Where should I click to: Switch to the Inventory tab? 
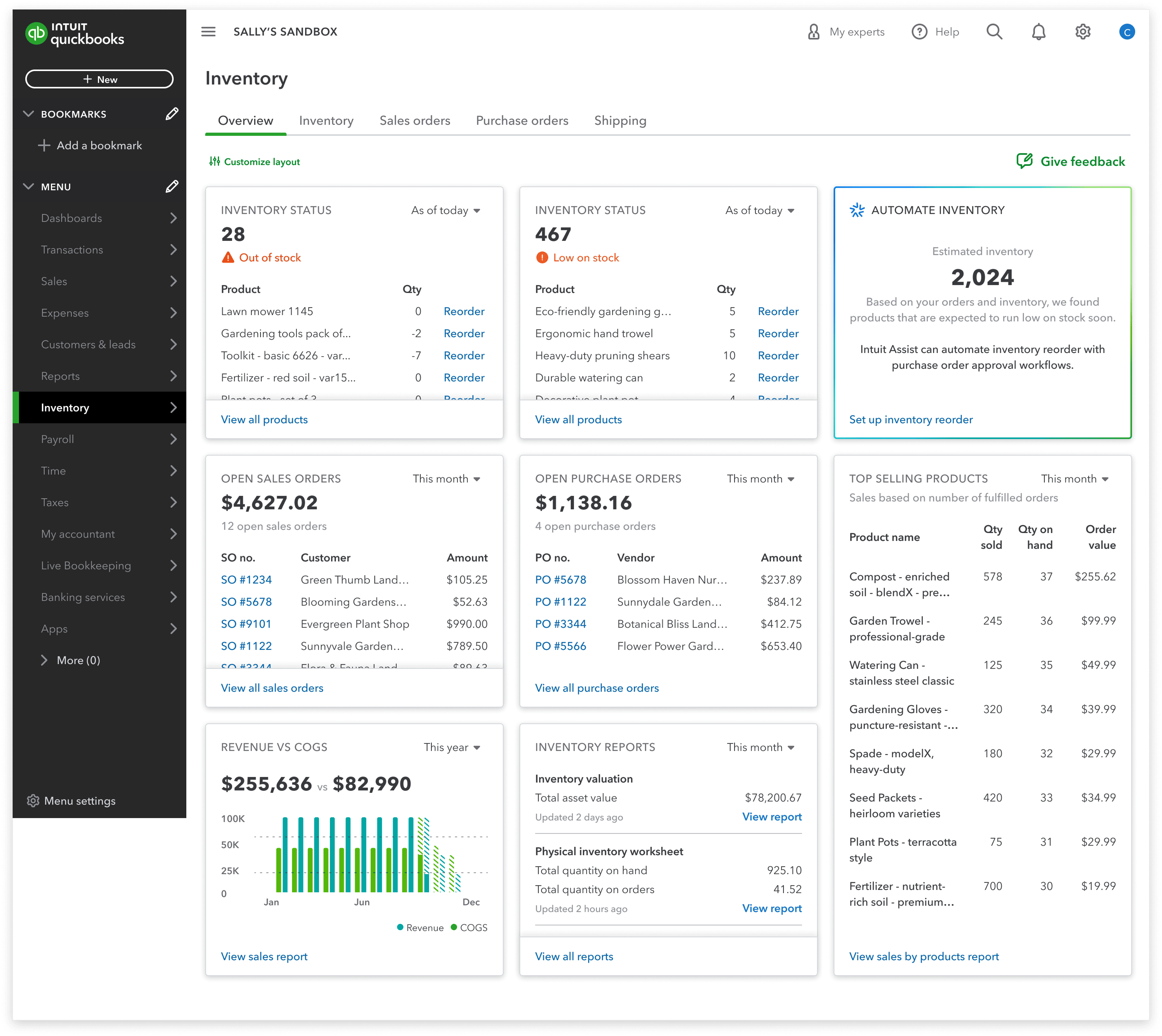coord(326,121)
